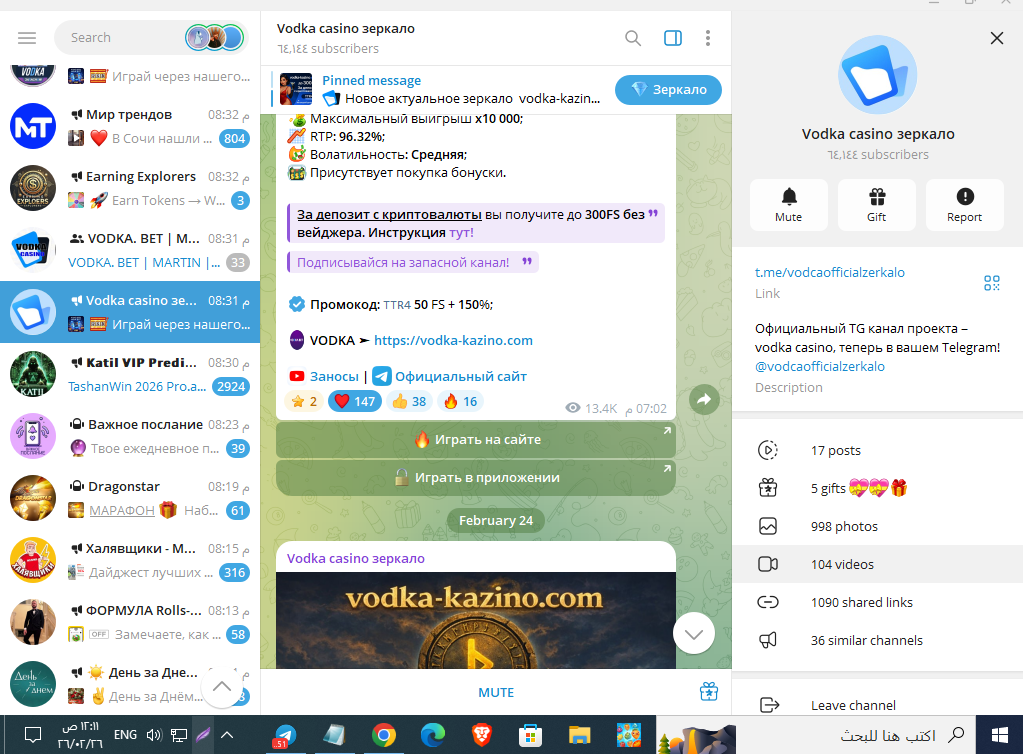1023x754 pixels.
Task: Close the channel info panel
Action: click(996, 38)
